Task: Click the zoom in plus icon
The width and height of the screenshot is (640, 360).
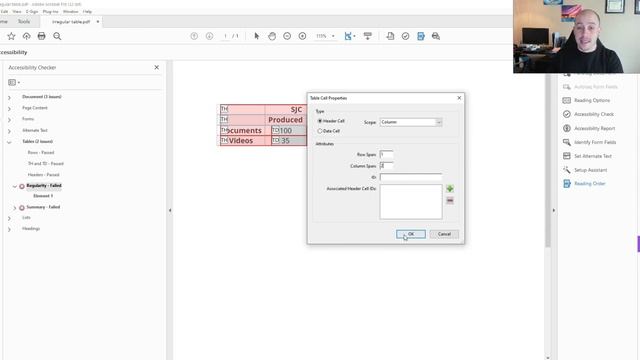Action: click(x=302, y=36)
